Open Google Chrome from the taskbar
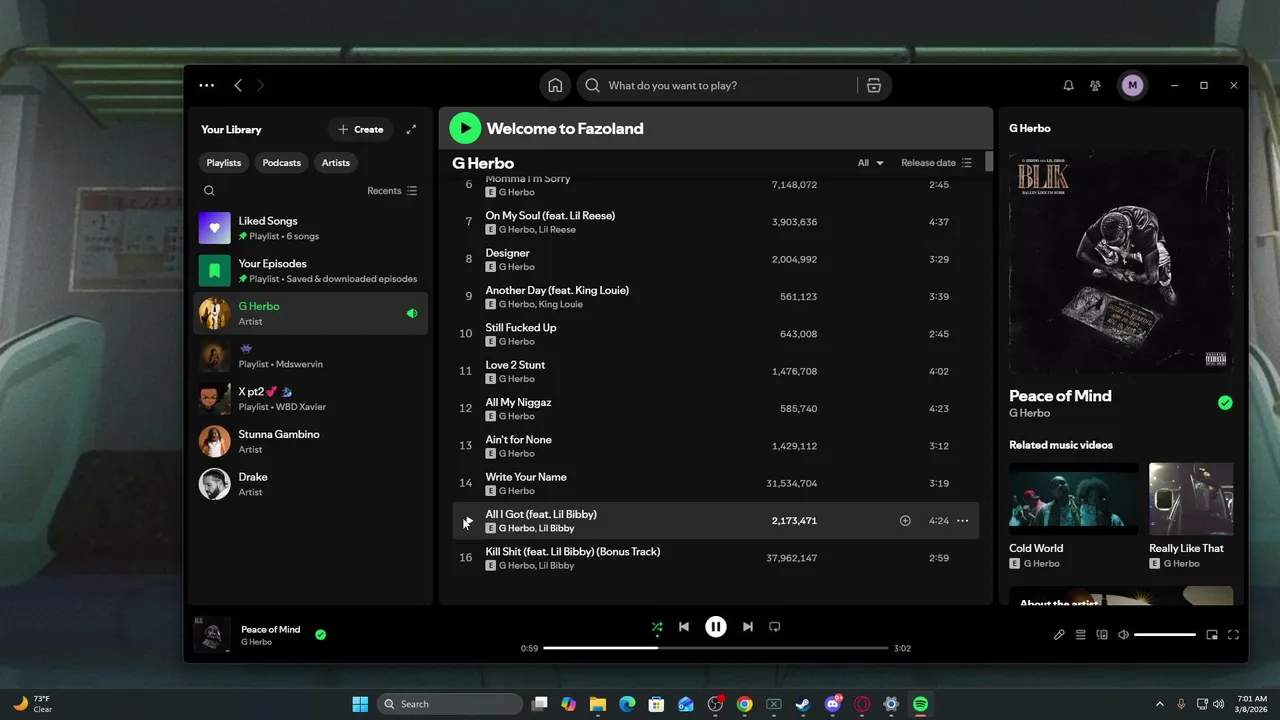 click(x=744, y=704)
